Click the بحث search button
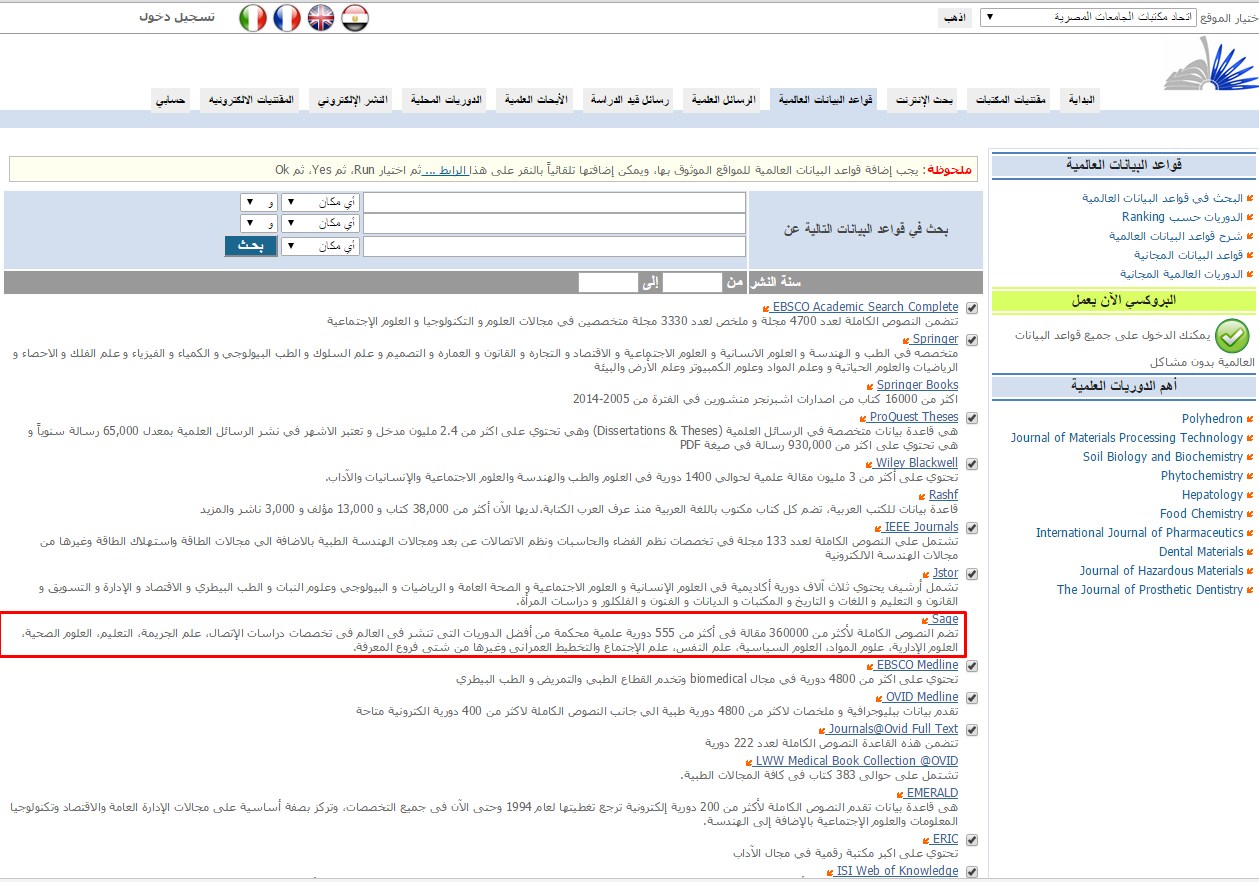Image resolution: width=1259 pixels, height=882 pixels. [x=250, y=246]
